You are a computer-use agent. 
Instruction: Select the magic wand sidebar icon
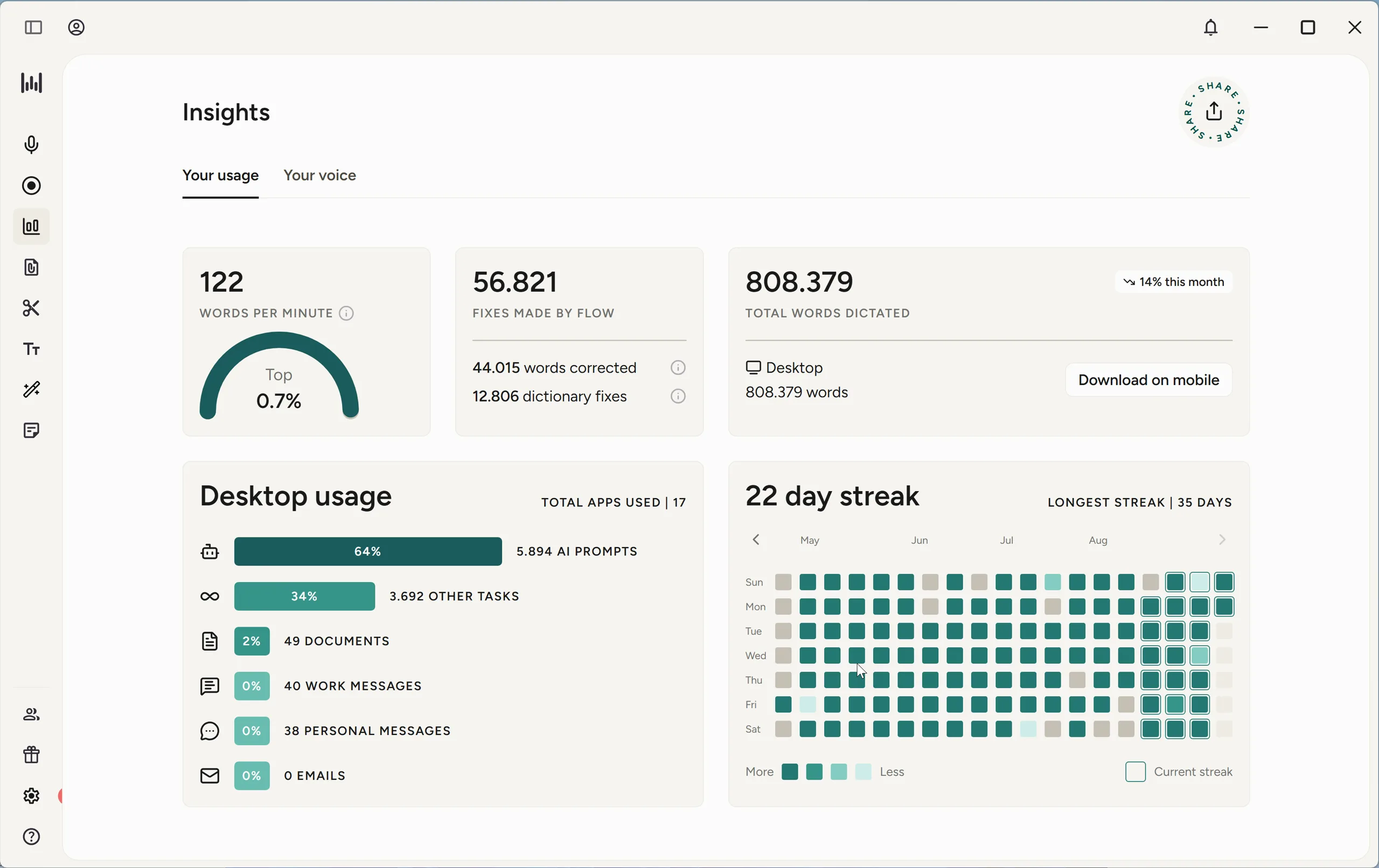point(31,390)
